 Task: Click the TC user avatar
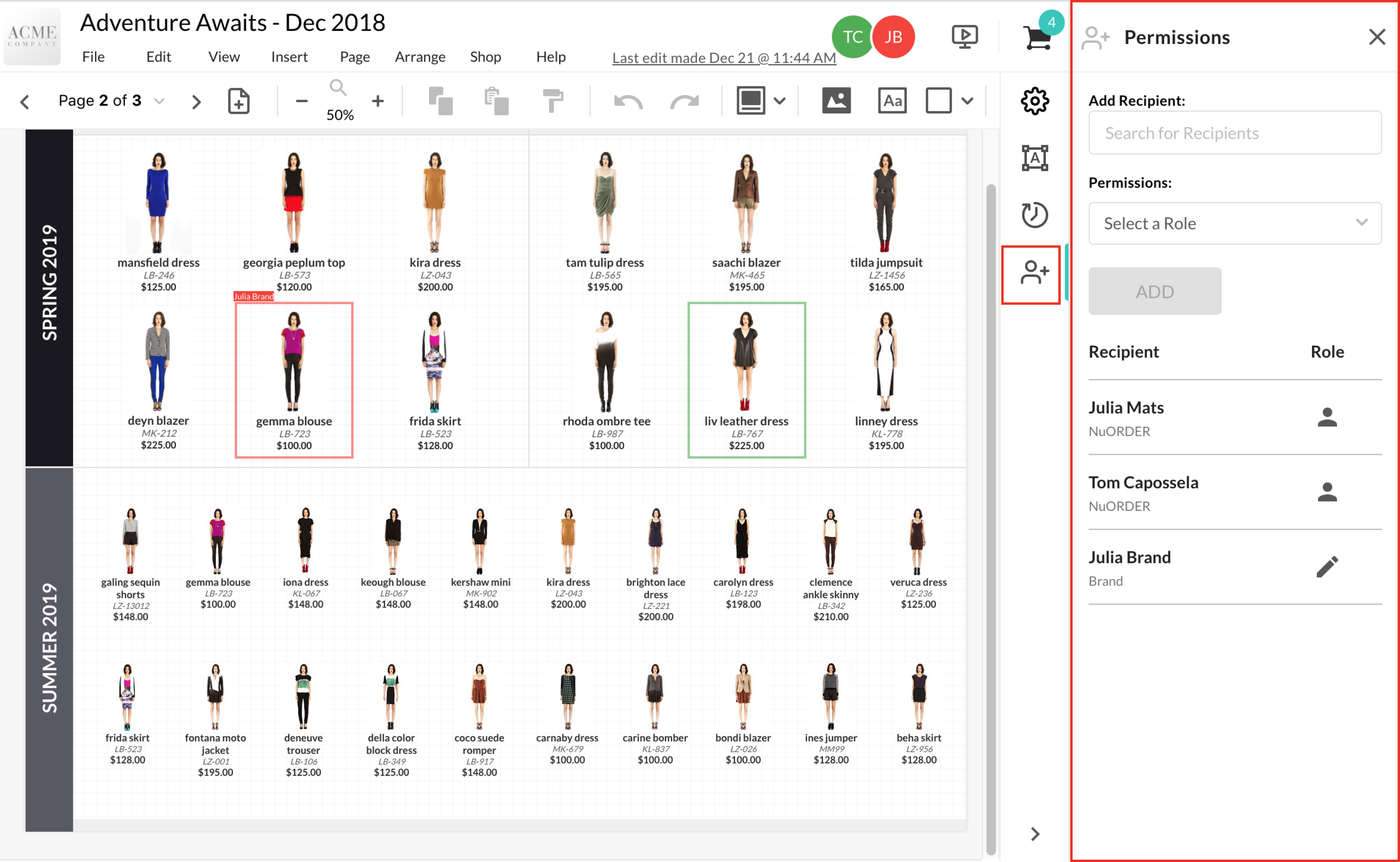[x=852, y=37]
